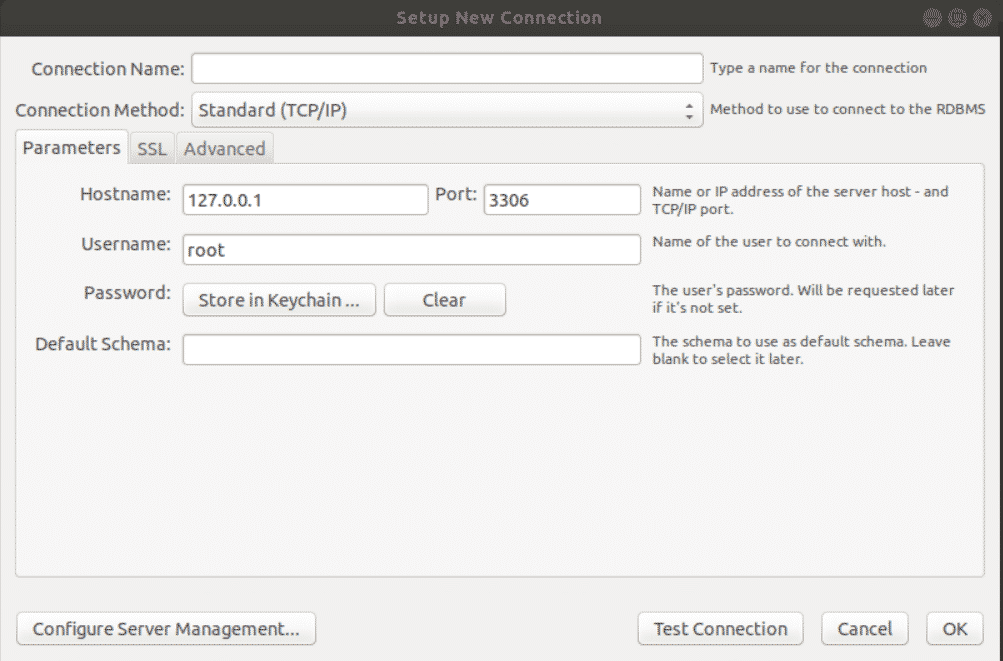Screen dimensions: 1003x661
Task: Open Configure Server Management
Action: click(166, 629)
